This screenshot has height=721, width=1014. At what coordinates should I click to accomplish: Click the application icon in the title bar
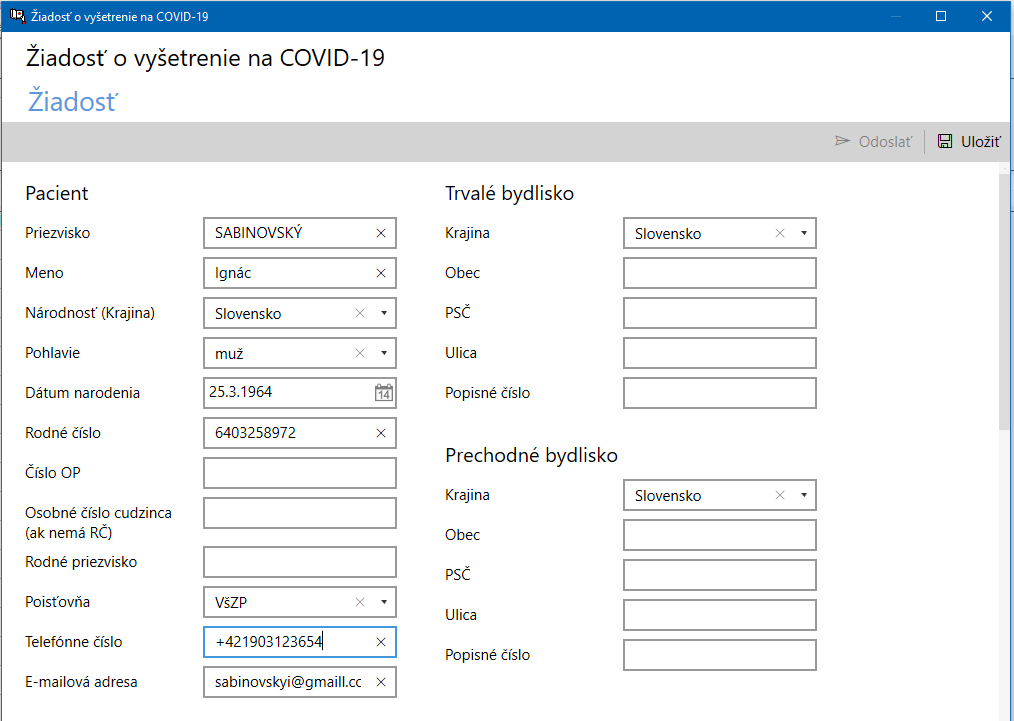coord(17,16)
